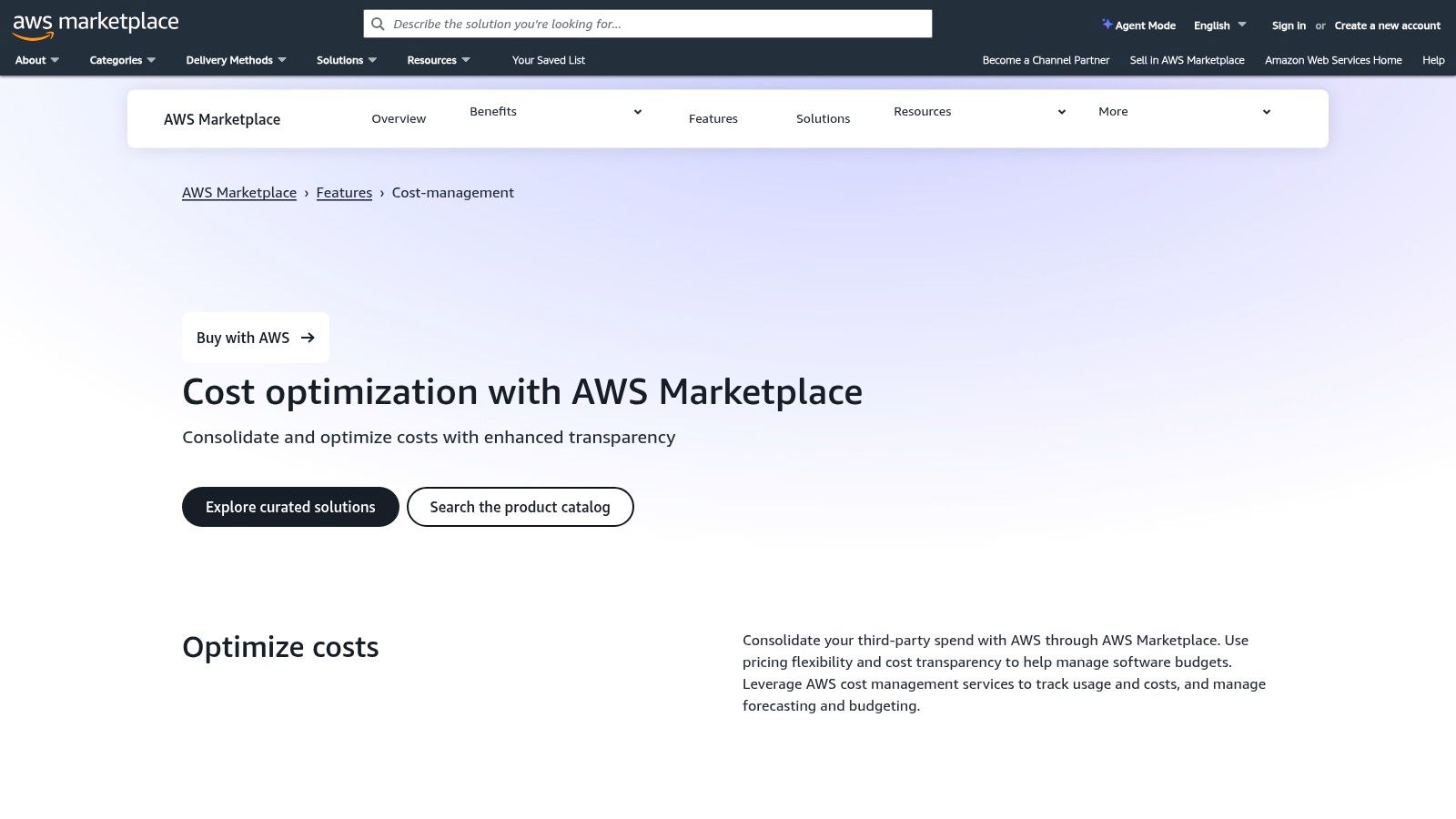The height and width of the screenshot is (819, 1456).
Task: Open Create a new account
Action: [x=1387, y=25]
